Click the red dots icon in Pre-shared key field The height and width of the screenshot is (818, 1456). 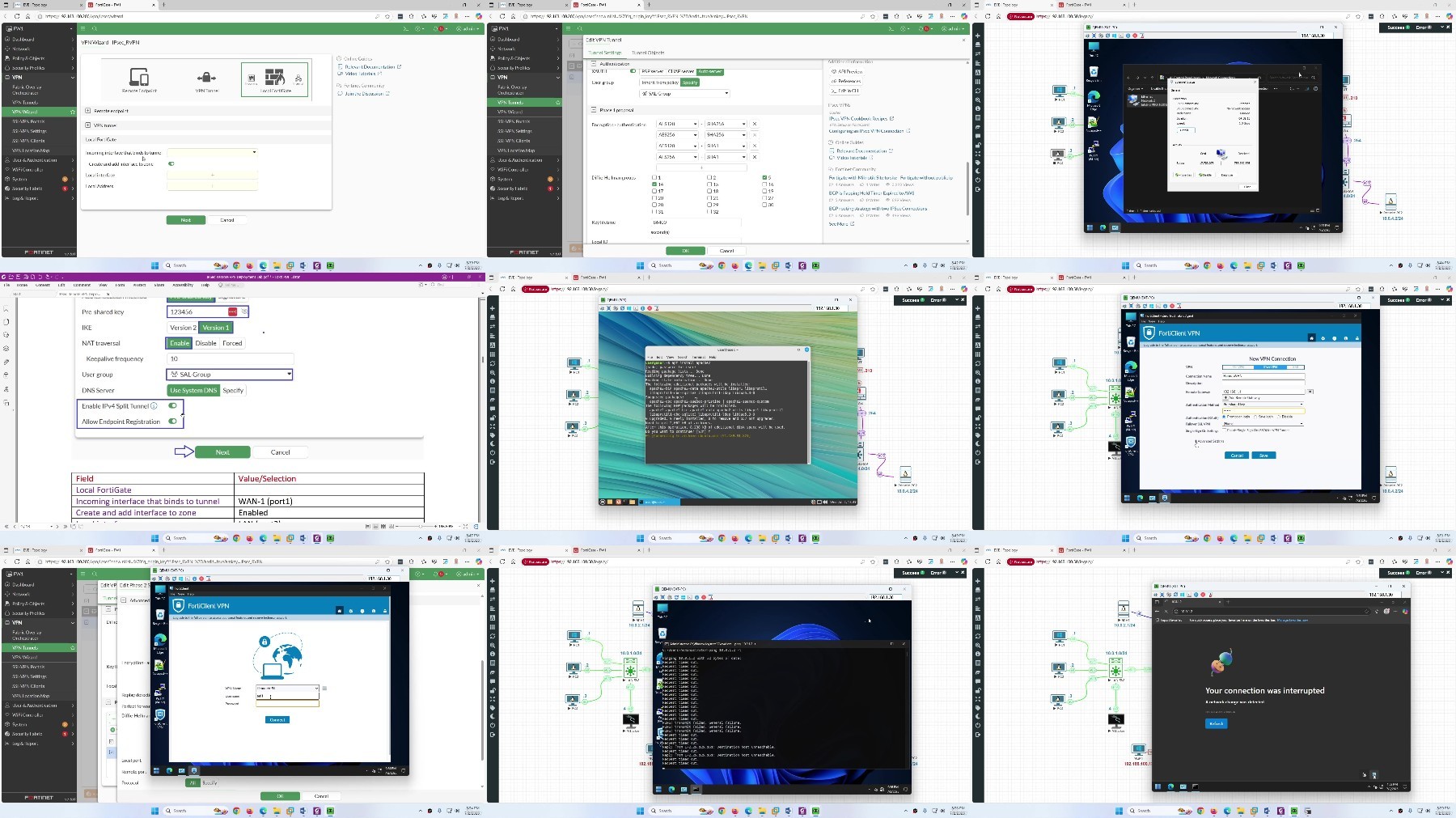pos(233,312)
